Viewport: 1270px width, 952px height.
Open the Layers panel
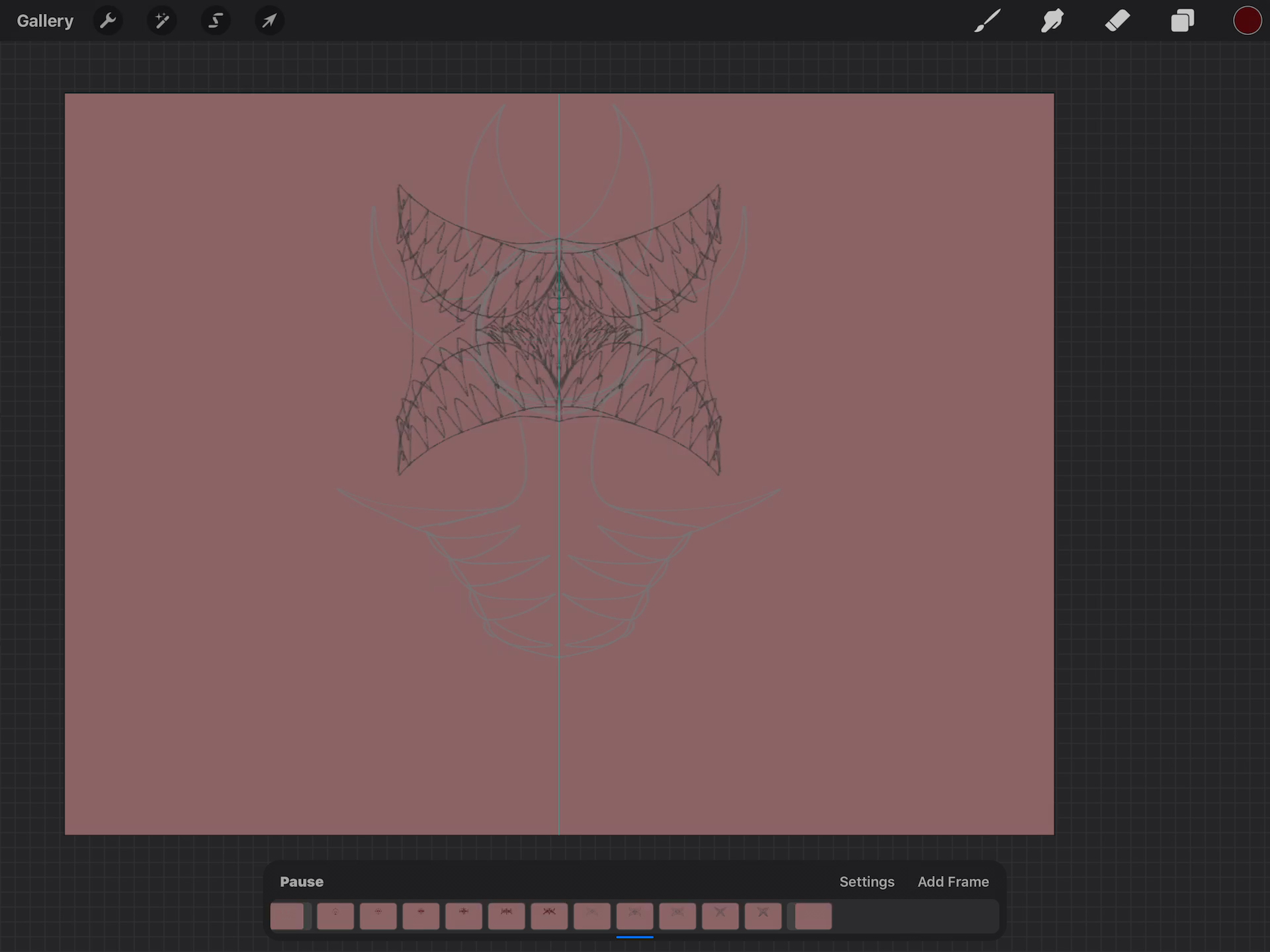pyautogui.click(x=1182, y=21)
